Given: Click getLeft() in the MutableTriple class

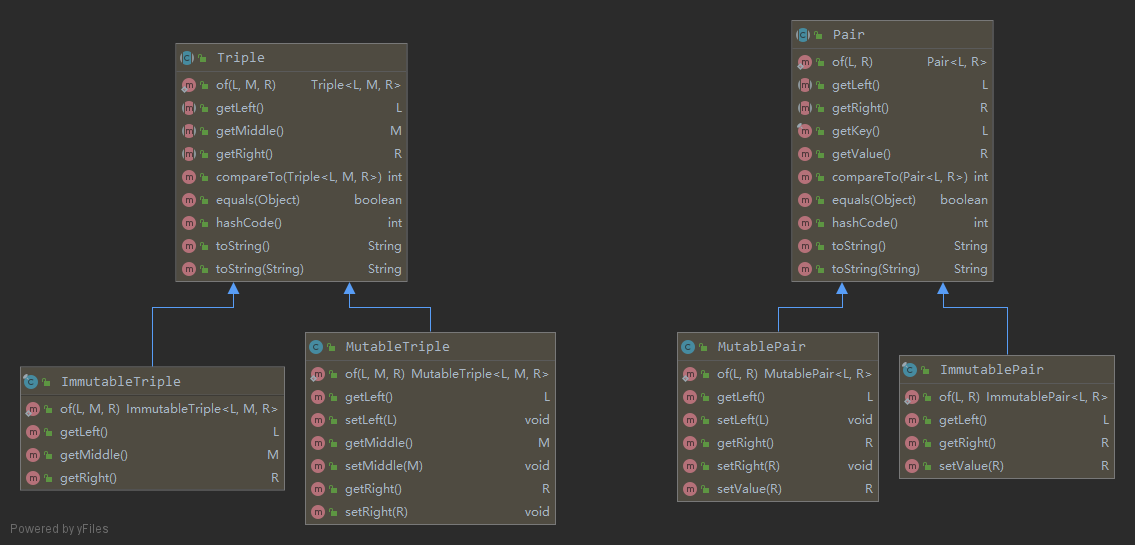Looking at the screenshot, I should [369, 397].
